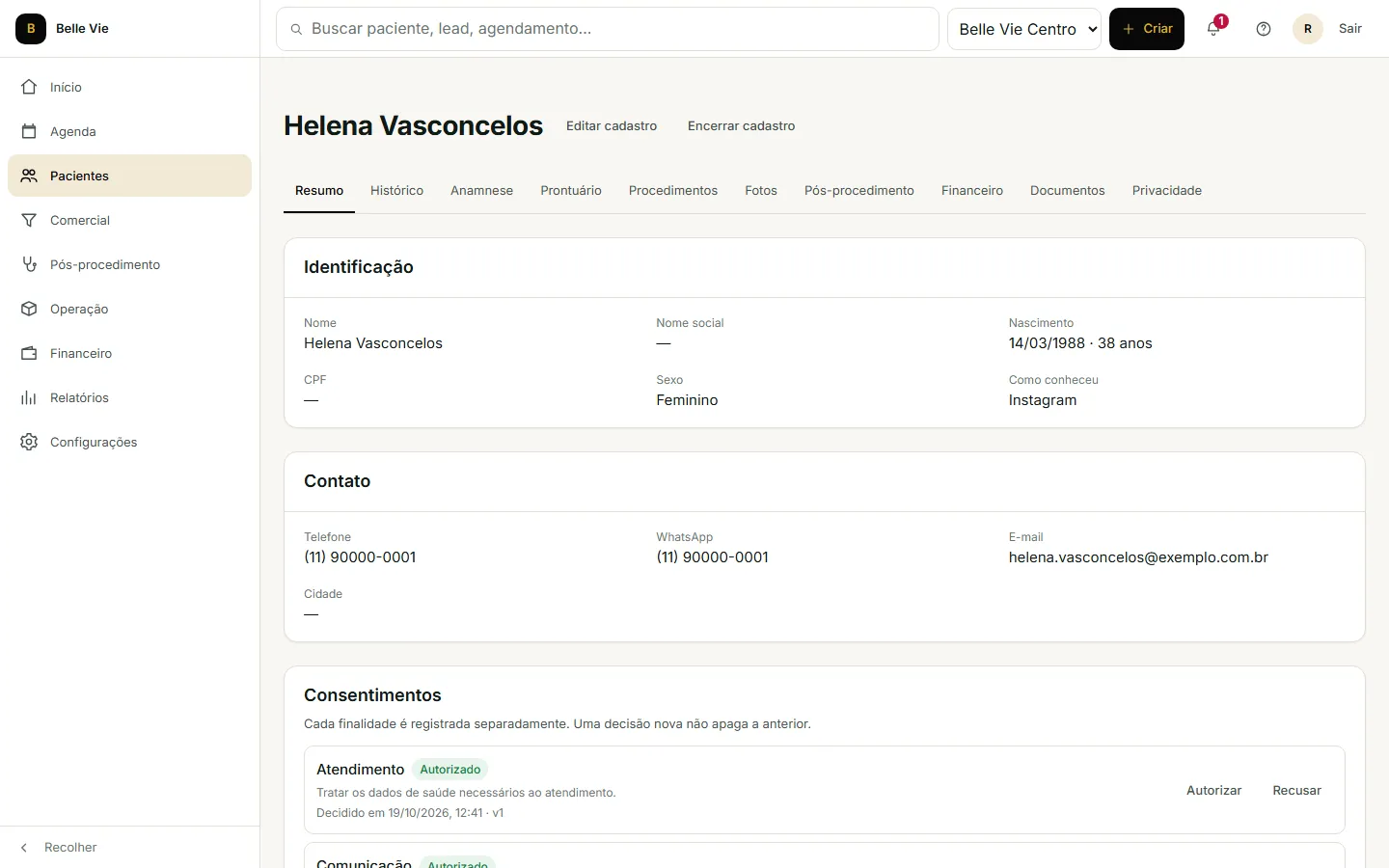Click the Comercial funnel icon

[29, 220]
